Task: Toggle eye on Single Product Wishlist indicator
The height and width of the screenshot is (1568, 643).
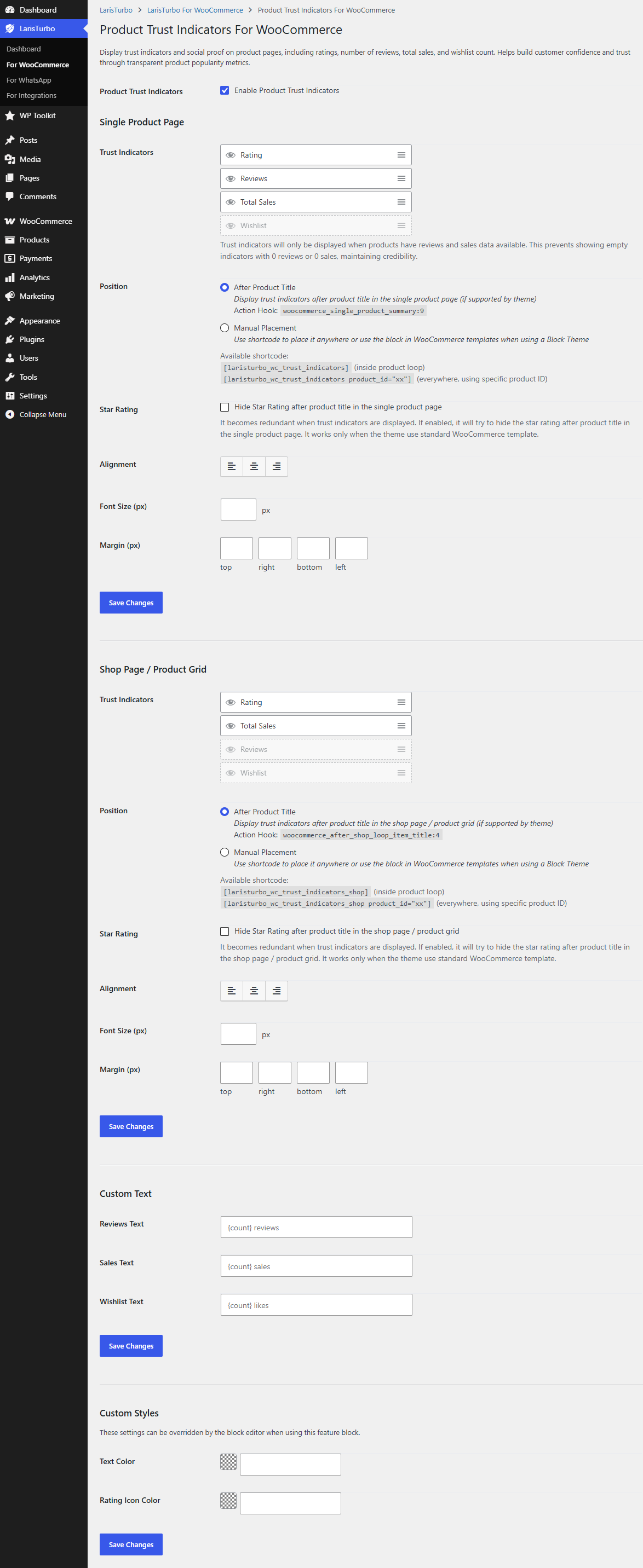Action: click(231, 226)
